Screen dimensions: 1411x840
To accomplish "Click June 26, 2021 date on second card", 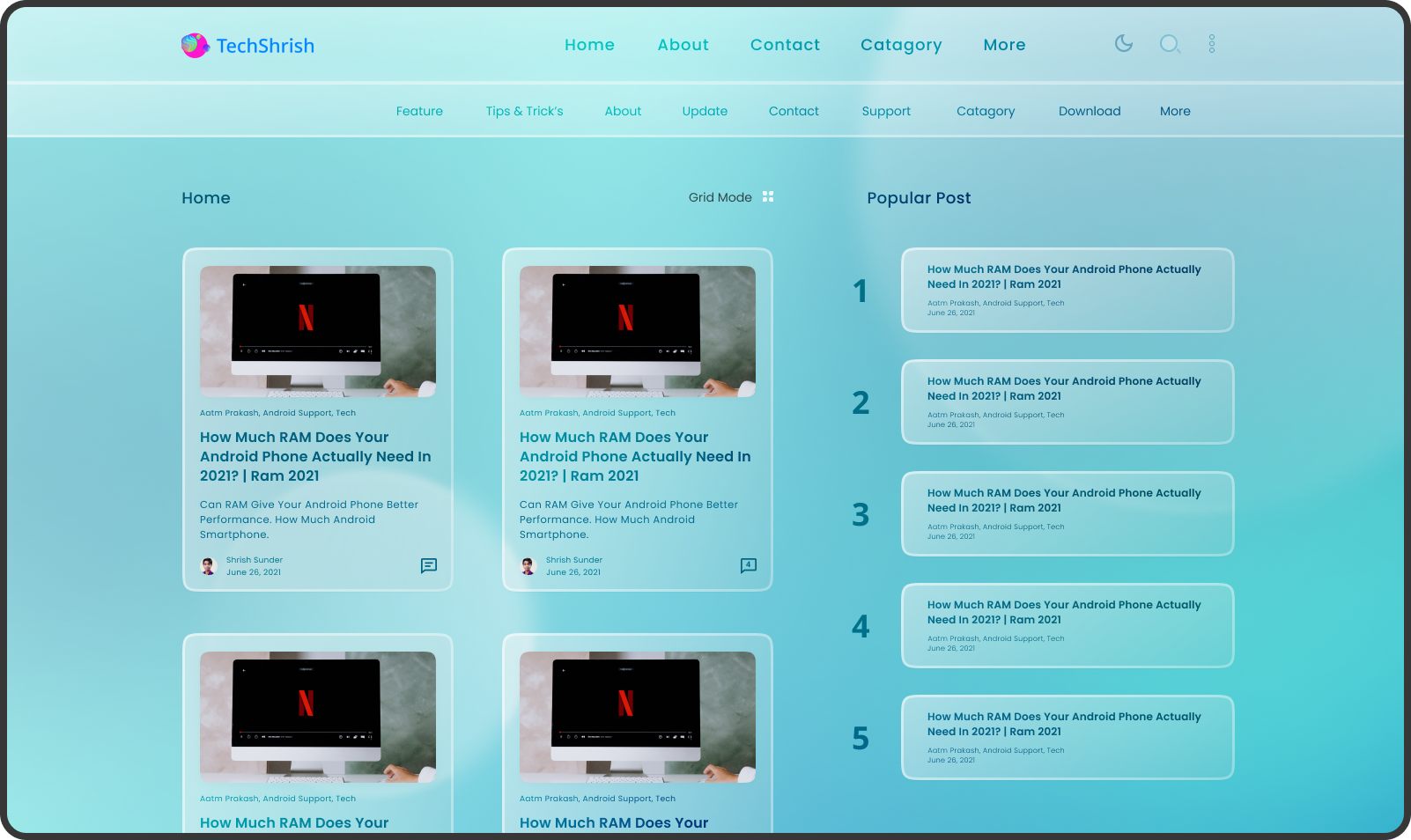I will 573,572.
